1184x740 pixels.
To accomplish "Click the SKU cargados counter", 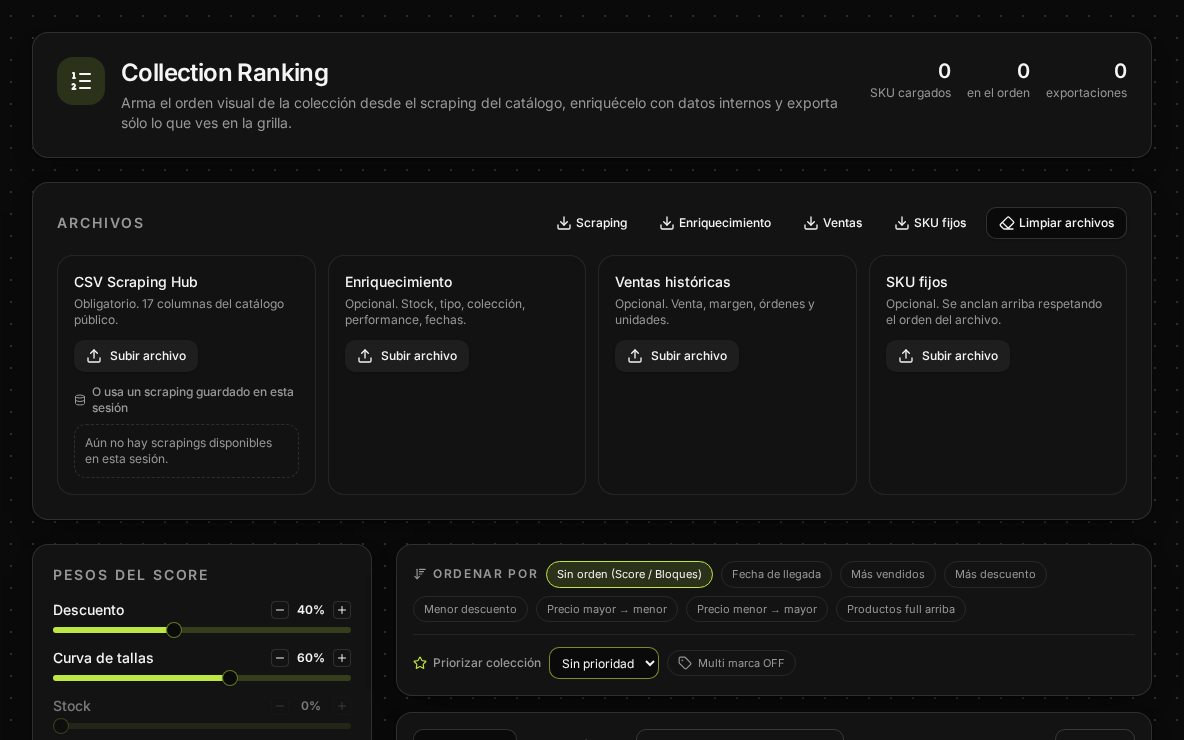I will click(x=910, y=81).
